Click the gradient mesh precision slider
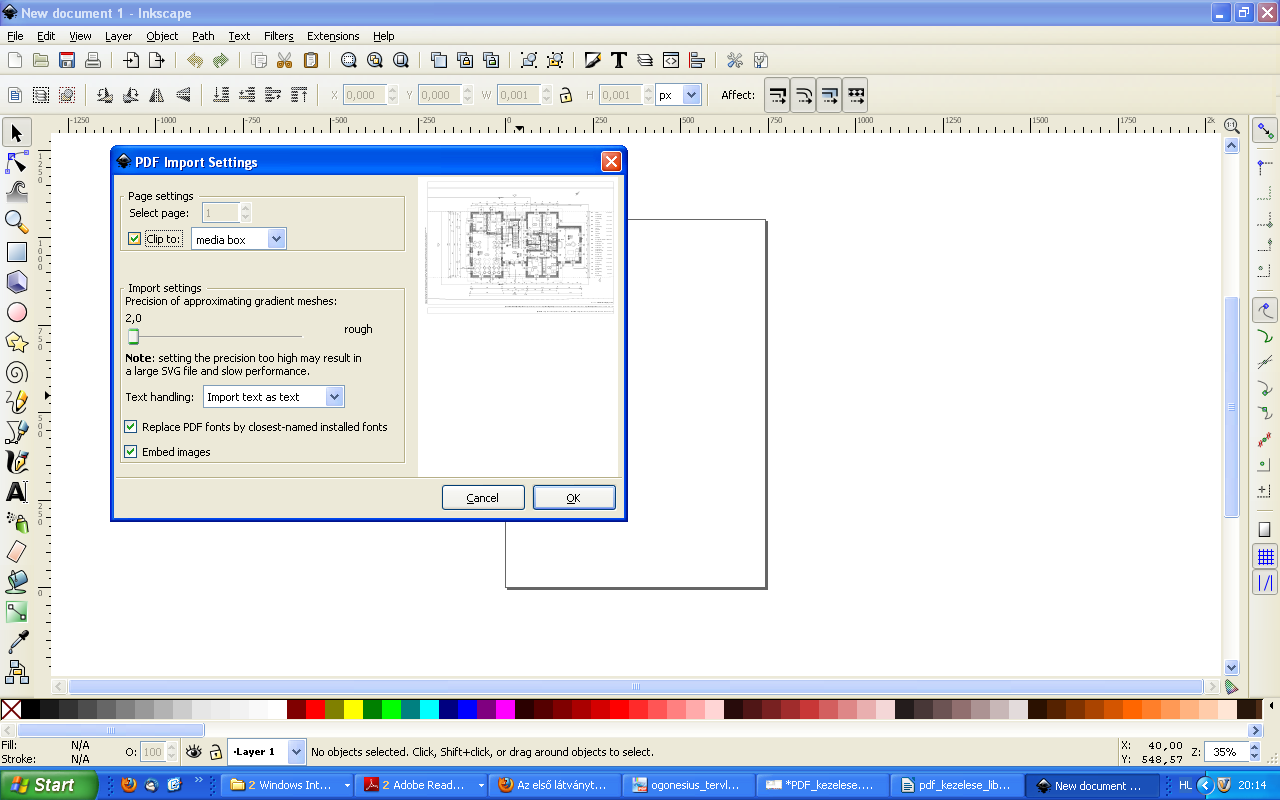 [x=214, y=337]
